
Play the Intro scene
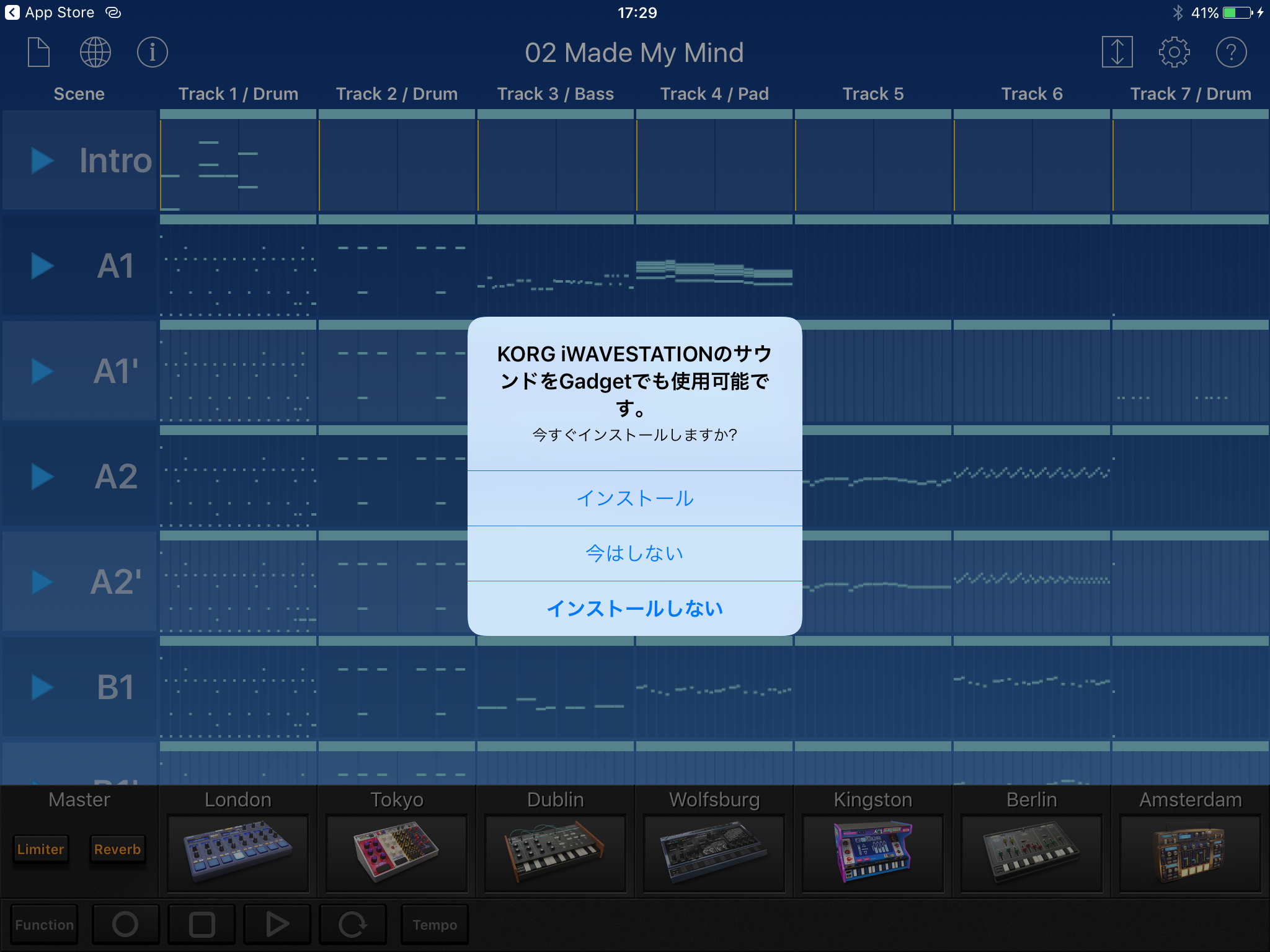(x=42, y=161)
